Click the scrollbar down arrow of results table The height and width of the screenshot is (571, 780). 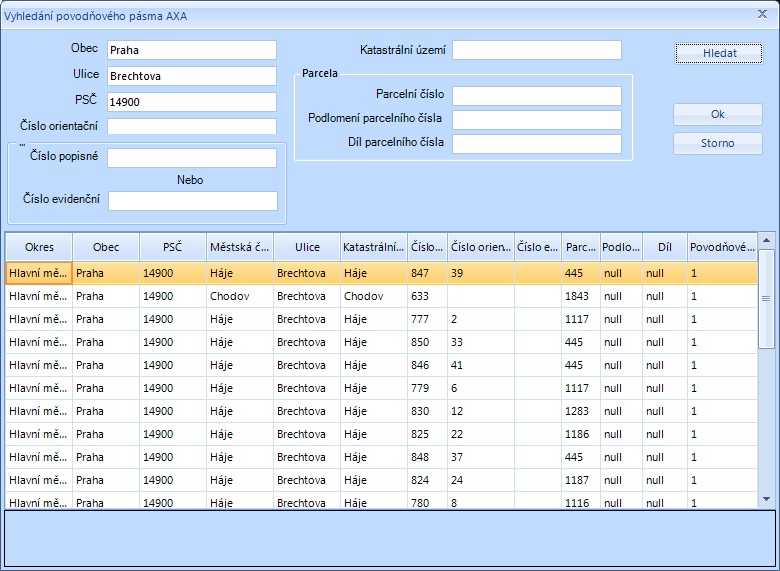click(x=766, y=499)
